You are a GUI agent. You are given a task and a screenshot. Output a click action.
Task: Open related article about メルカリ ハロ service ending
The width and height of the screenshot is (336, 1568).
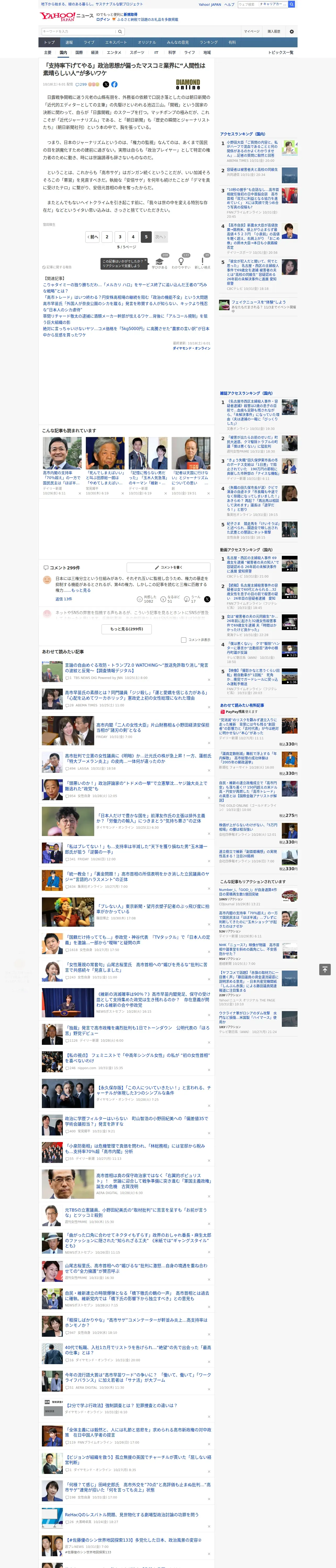pos(125,288)
